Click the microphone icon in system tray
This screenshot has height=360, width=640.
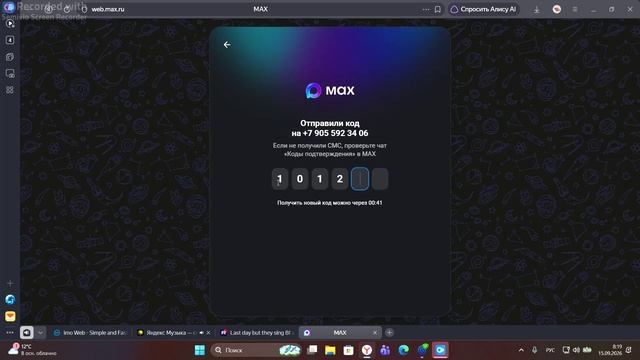coord(534,350)
